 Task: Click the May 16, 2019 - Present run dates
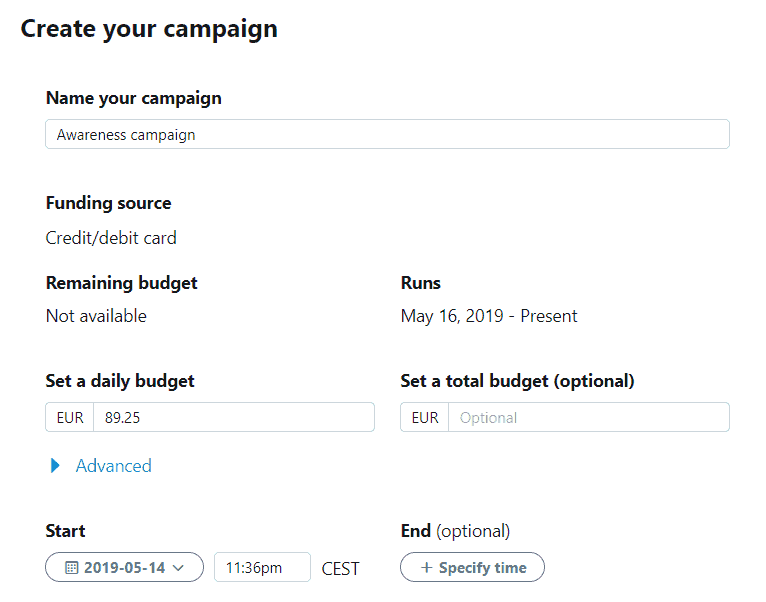[x=489, y=316]
